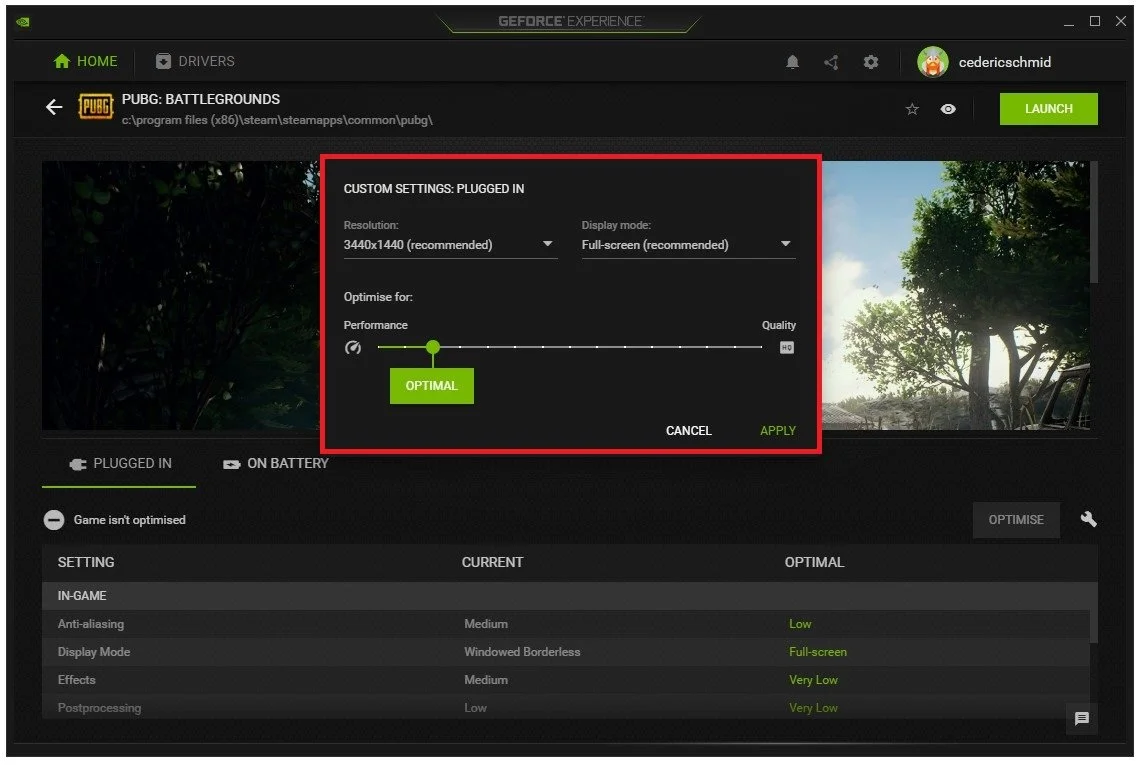Click the performance speedometer icon

[353, 347]
